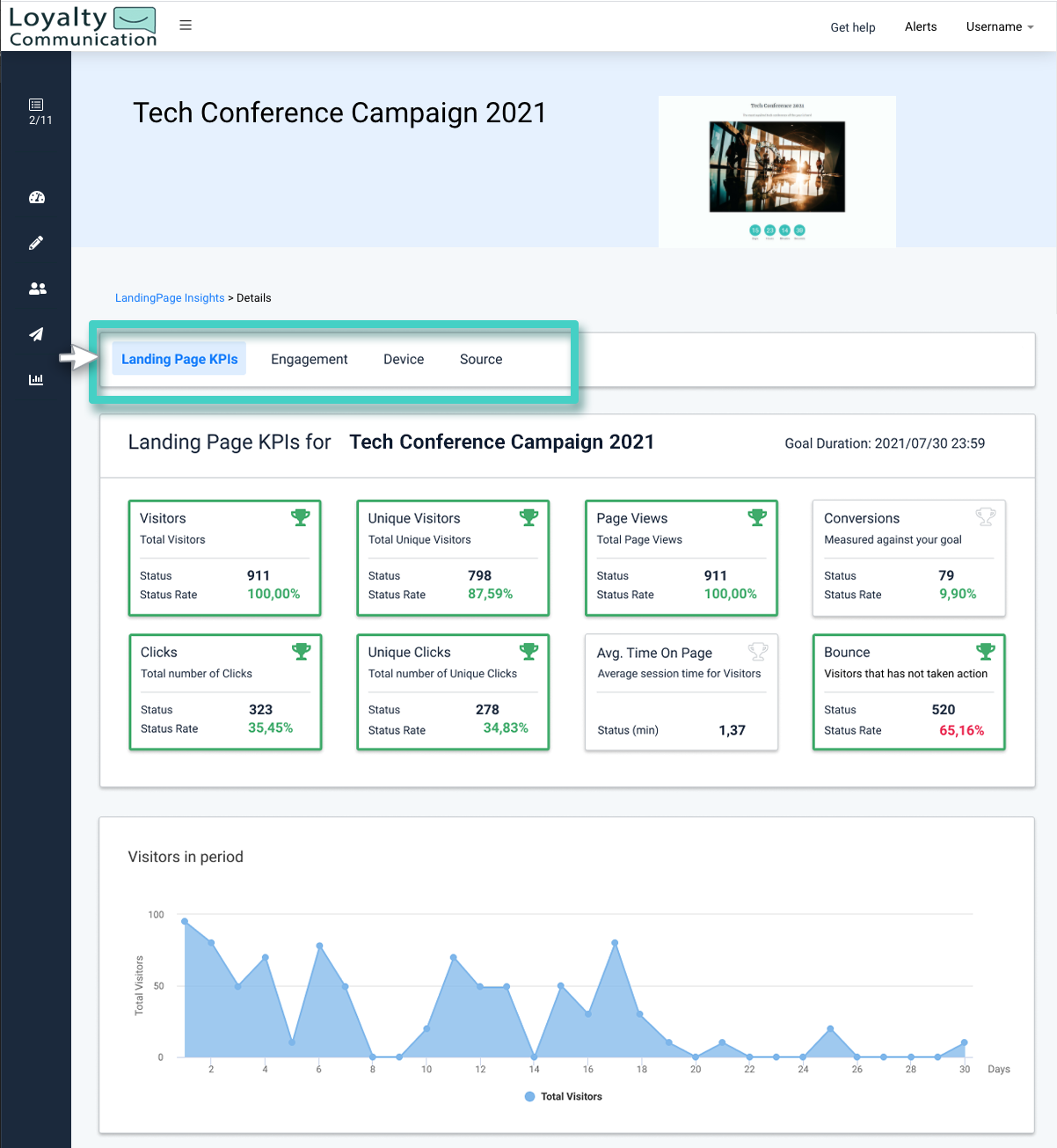This screenshot has height=1148, width=1057.
Task: Toggle the trophy indicator on Visitors card
Action: click(301, 517)
